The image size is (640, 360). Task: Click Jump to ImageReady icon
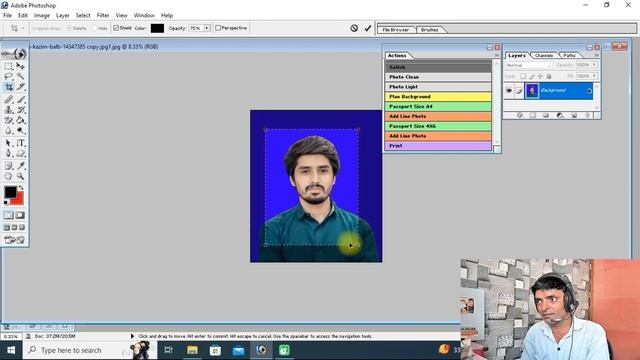[15, 240]
